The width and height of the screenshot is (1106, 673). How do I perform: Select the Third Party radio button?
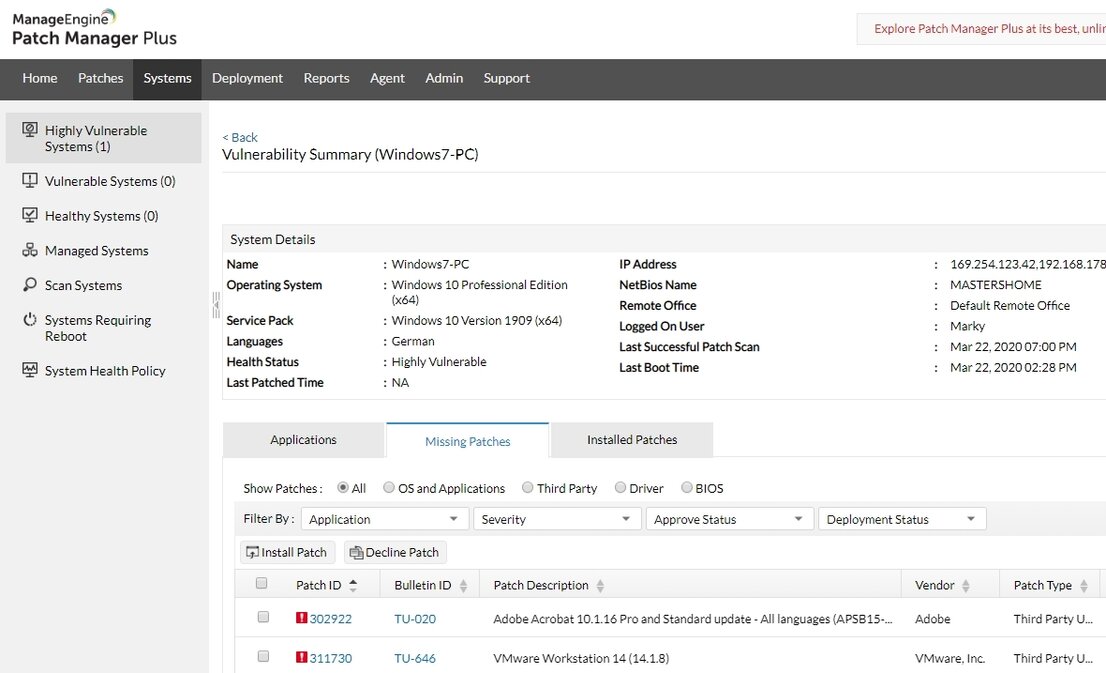click(527, 488)
